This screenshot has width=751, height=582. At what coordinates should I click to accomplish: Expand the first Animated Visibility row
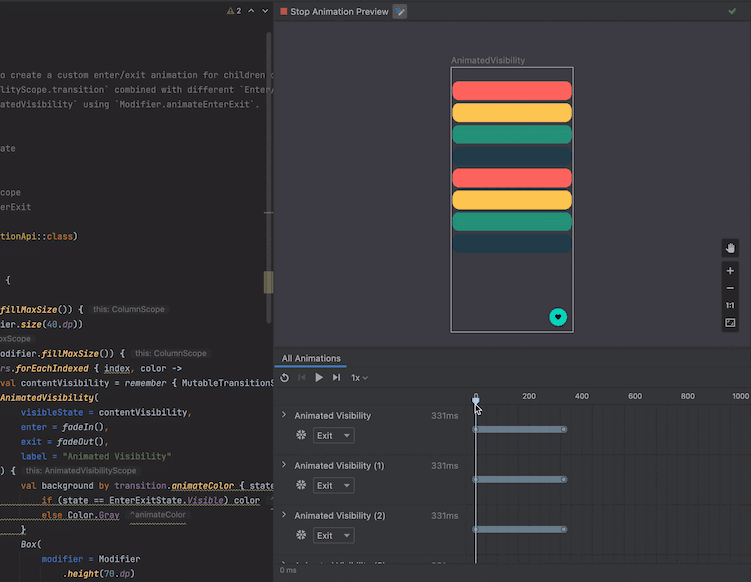[284, 415]
